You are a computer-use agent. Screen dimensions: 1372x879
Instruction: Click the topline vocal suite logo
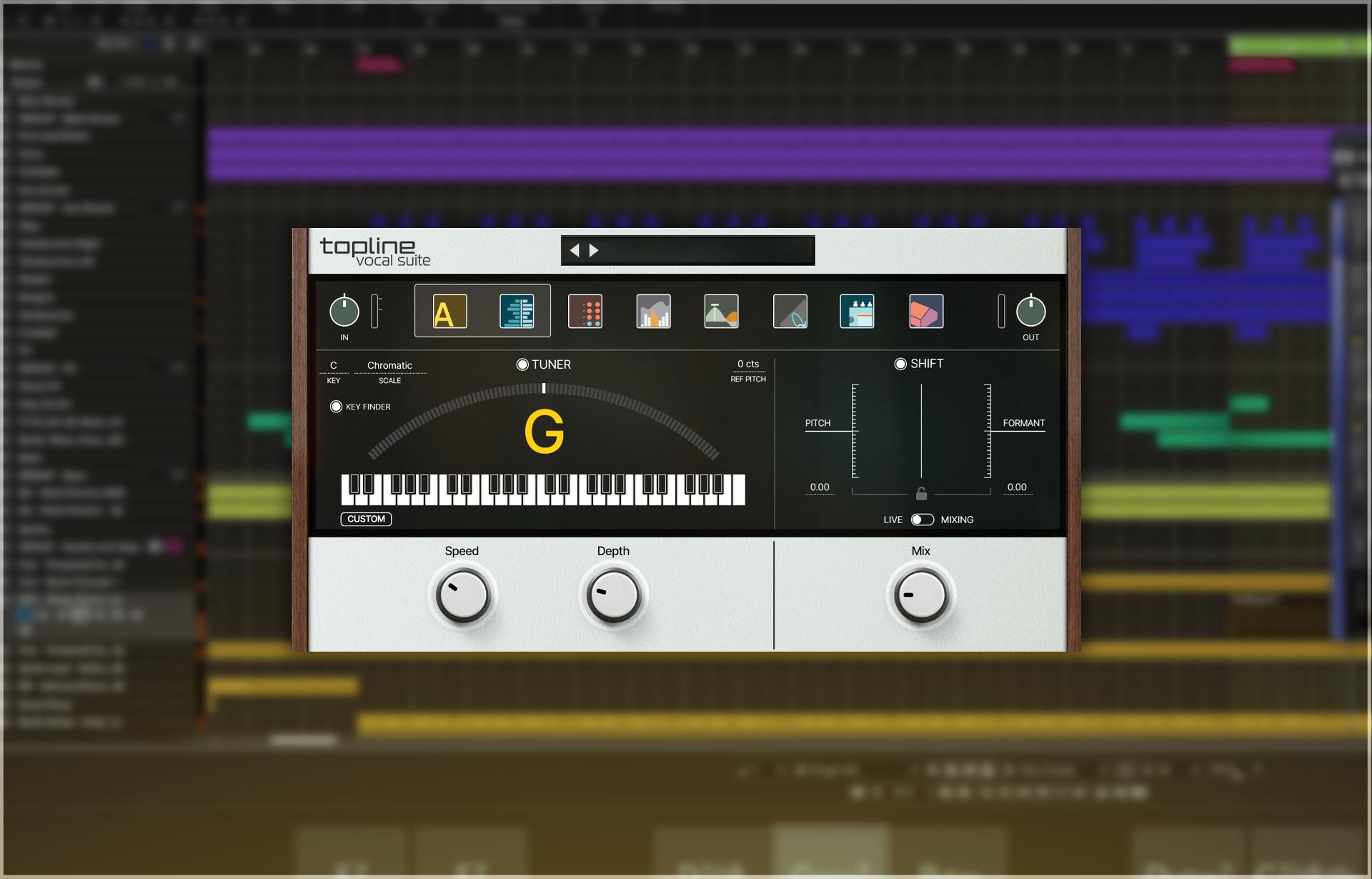pyautogui.click(x=375, y=252)
